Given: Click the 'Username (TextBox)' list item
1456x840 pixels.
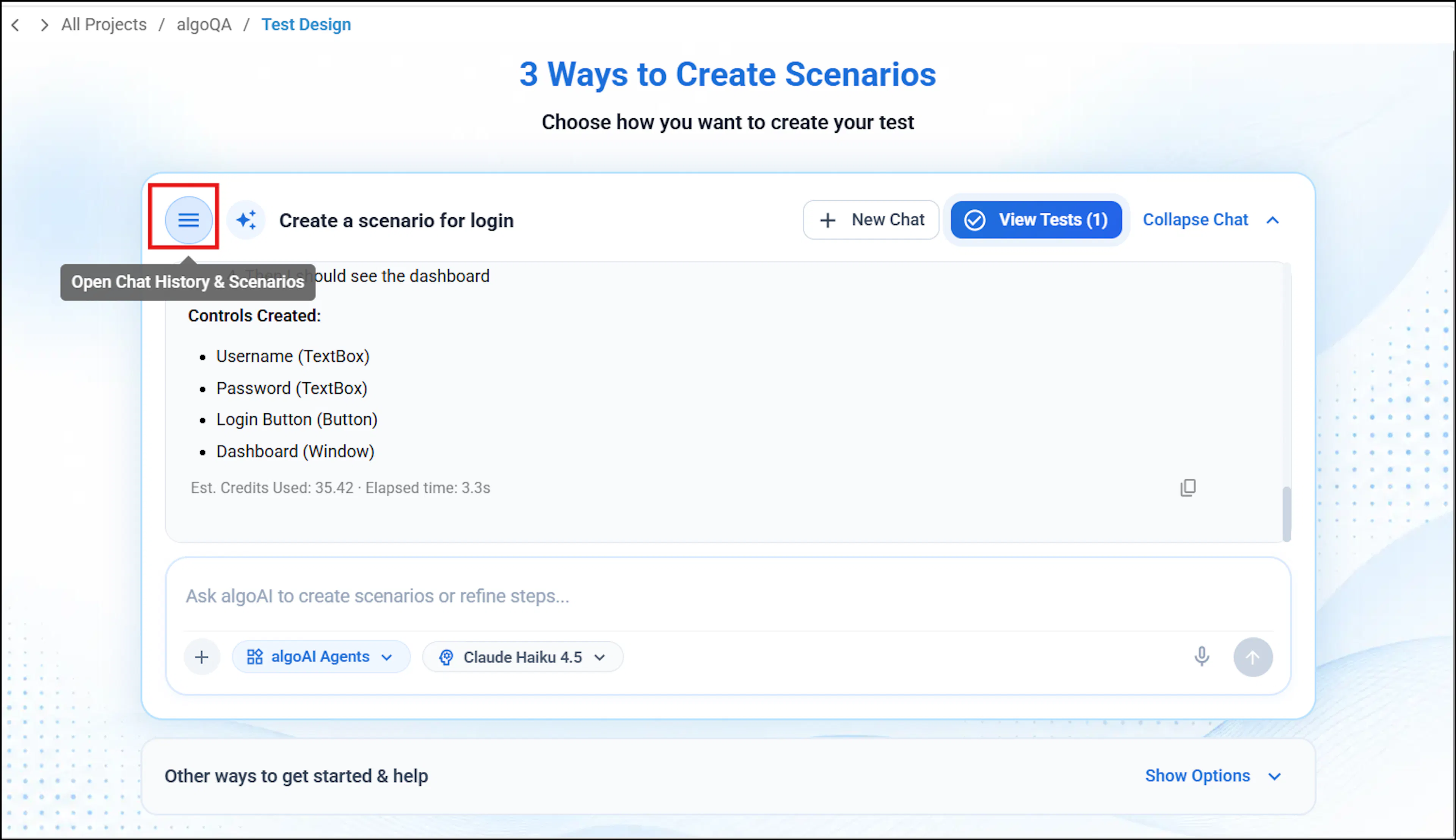Looking at the screenshot, I should pos(293,356).
